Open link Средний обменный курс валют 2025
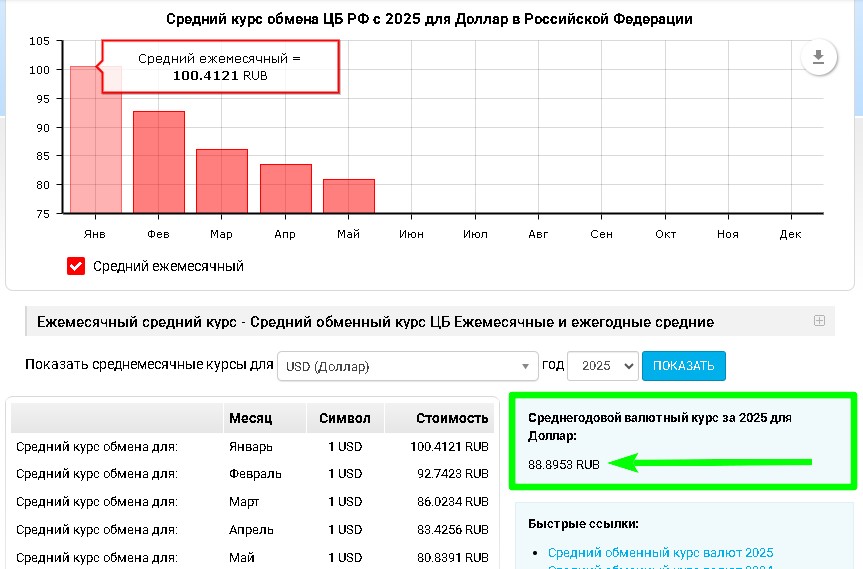The height and width of the screenshot is (569, 863). 660,553
